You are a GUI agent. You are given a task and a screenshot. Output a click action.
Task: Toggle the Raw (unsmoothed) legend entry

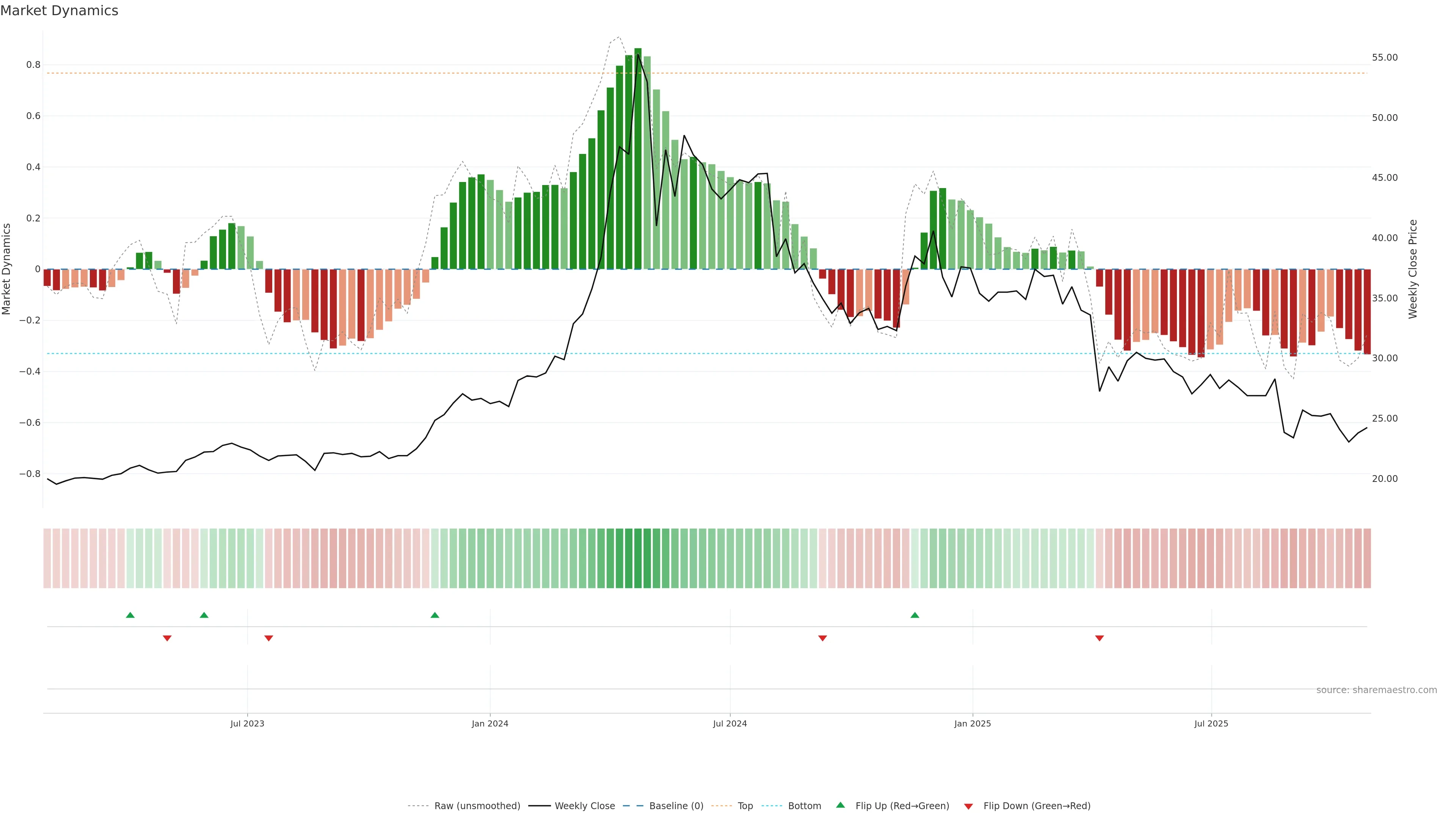click(477, 806)
